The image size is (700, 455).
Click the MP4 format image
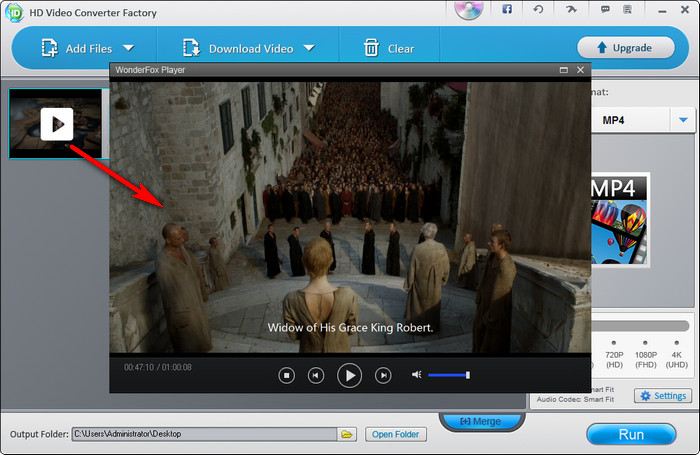620,220
